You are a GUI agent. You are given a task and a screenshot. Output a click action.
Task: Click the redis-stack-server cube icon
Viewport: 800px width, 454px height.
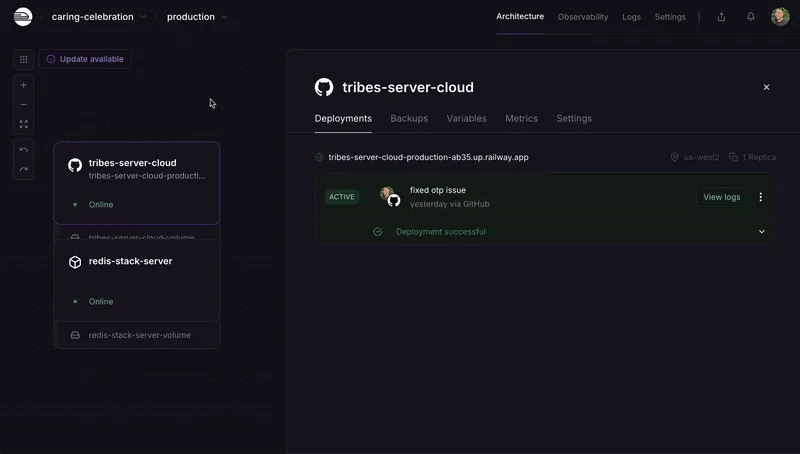75,262
